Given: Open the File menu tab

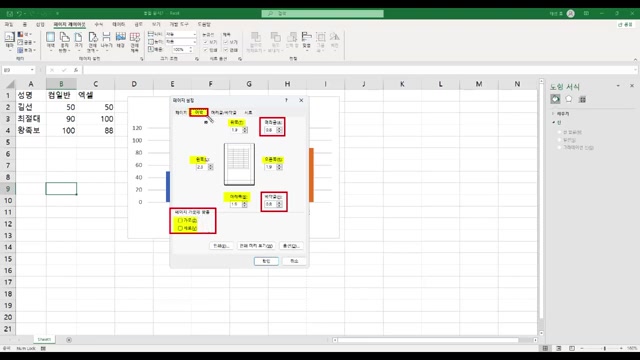Looking at the screenshot, I should [9, 24].
